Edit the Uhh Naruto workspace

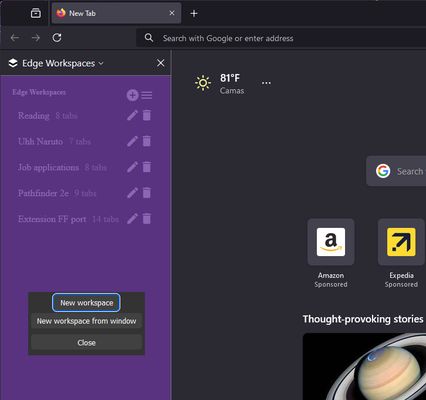pos(132,141)
